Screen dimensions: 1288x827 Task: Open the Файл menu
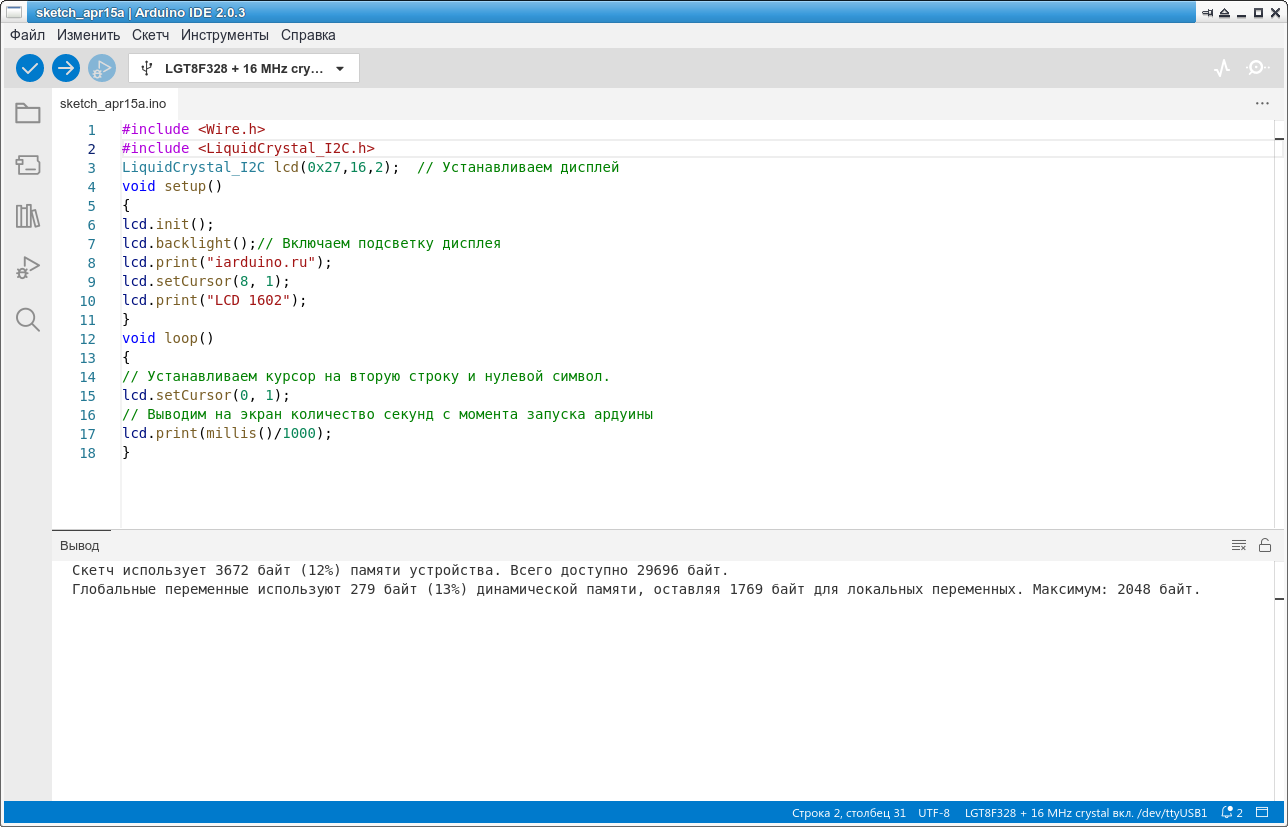27,35
